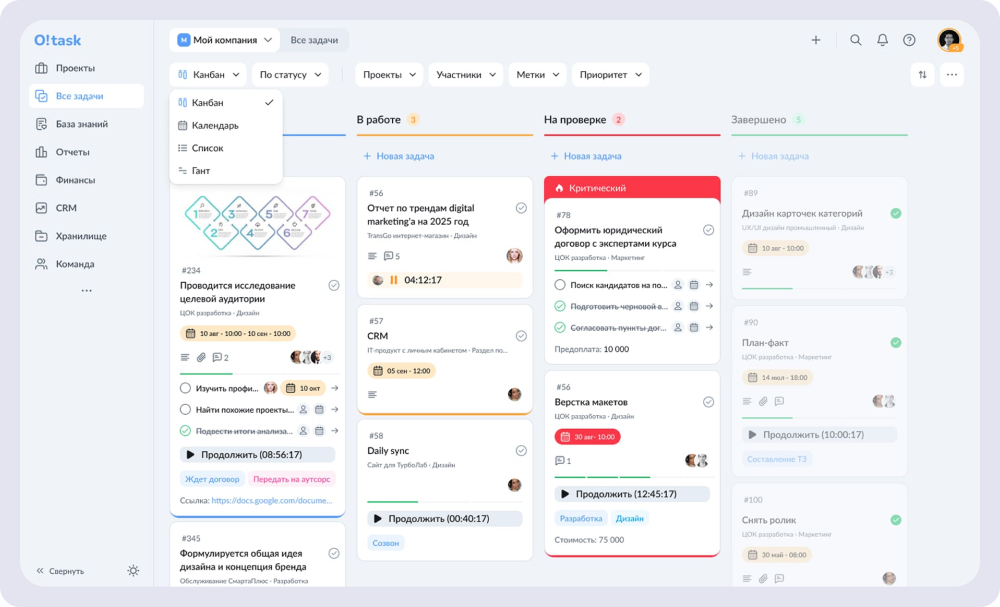This screenshot has height=607, width=1000.
Task: Mark Отчет по трендам digital marketing complete
Action: click(x=521, y=208)
